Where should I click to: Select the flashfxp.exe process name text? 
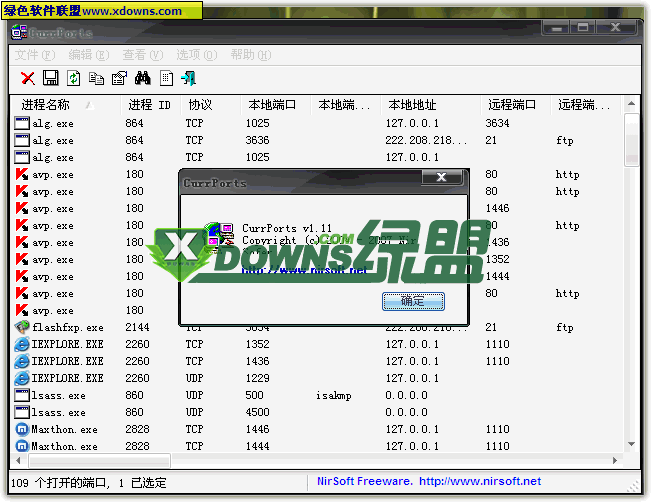(68, 328)
